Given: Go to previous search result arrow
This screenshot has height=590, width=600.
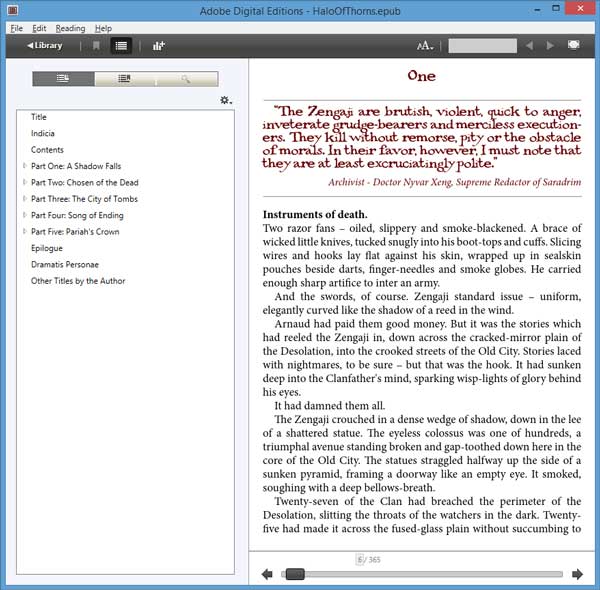Looking at the screenshot, I should pyautogui.click(x=530, y=46).
